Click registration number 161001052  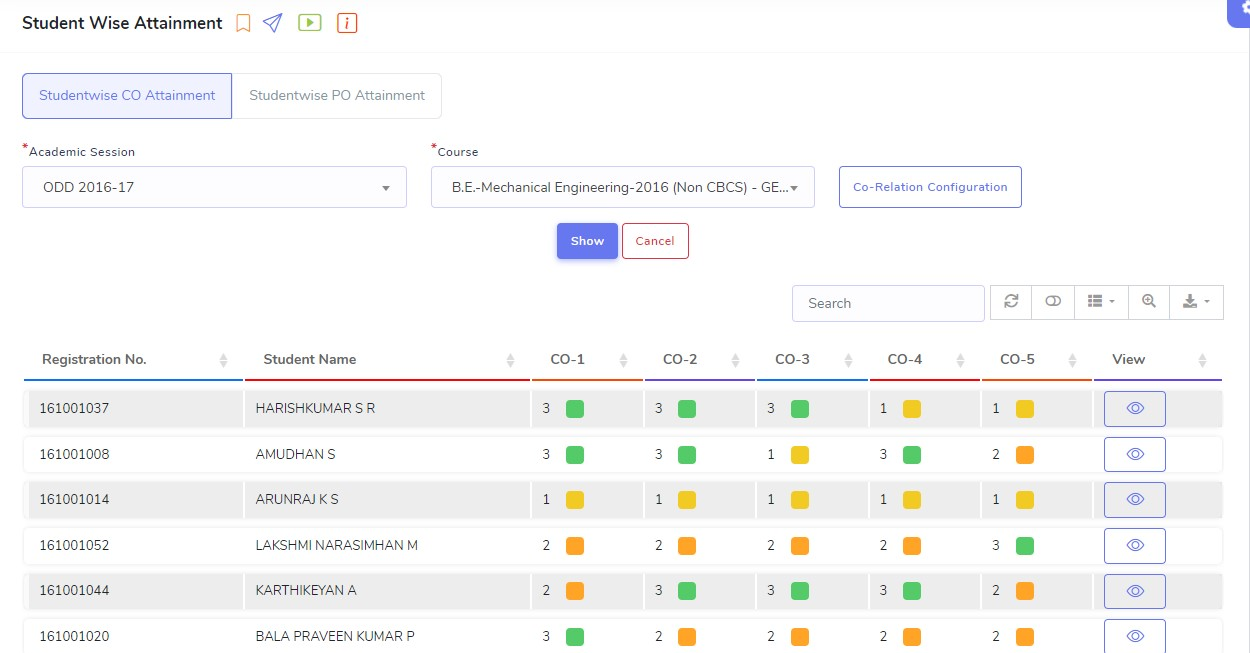(x=74, y=545)
